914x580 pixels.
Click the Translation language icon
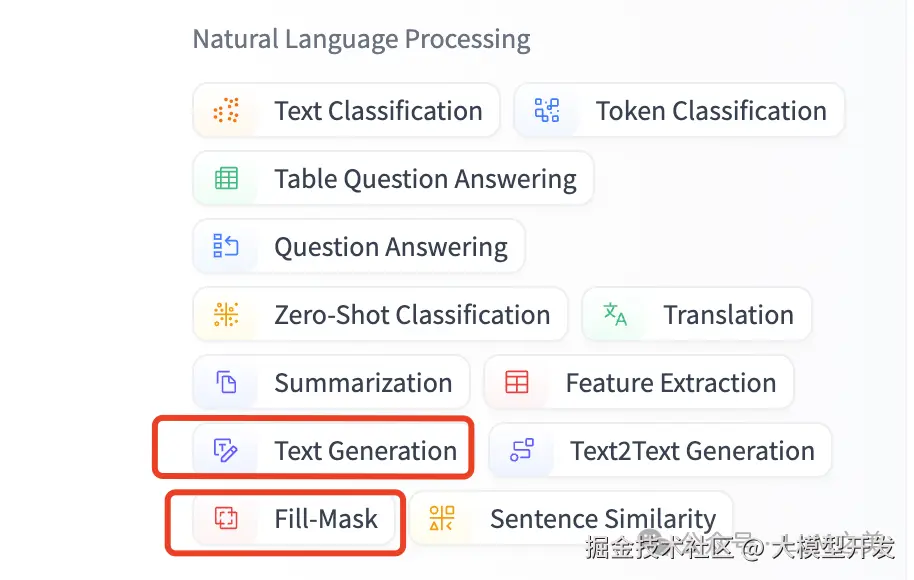tap(615, 315)
